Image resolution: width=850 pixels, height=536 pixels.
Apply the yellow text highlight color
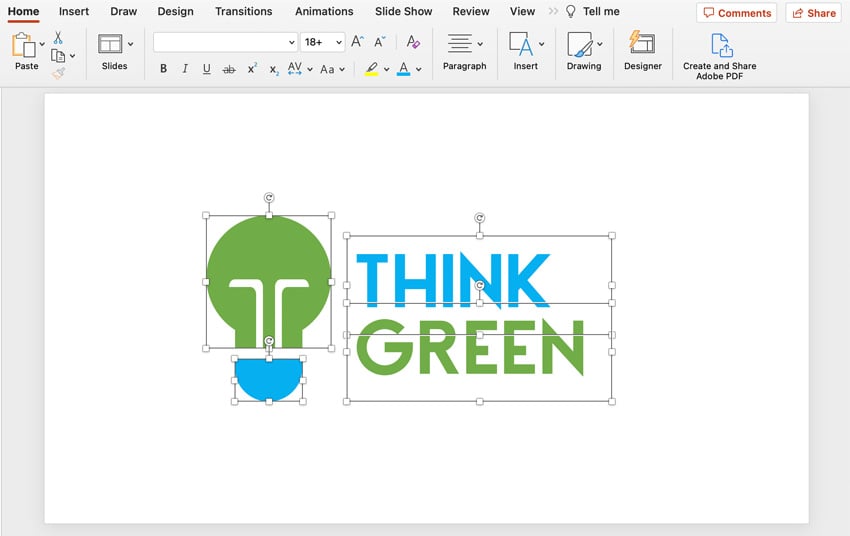click(x=372, y=69)
